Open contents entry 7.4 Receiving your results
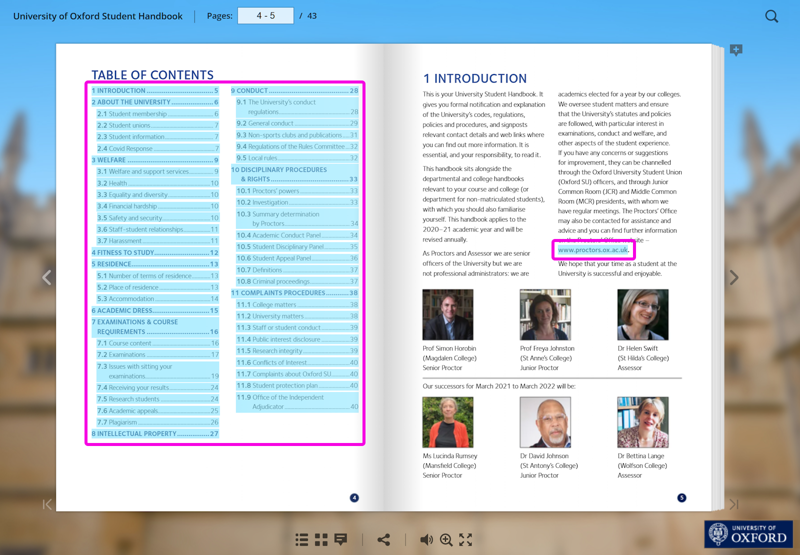The width and height of the screenshot is (800, 555). click(158, 388)
